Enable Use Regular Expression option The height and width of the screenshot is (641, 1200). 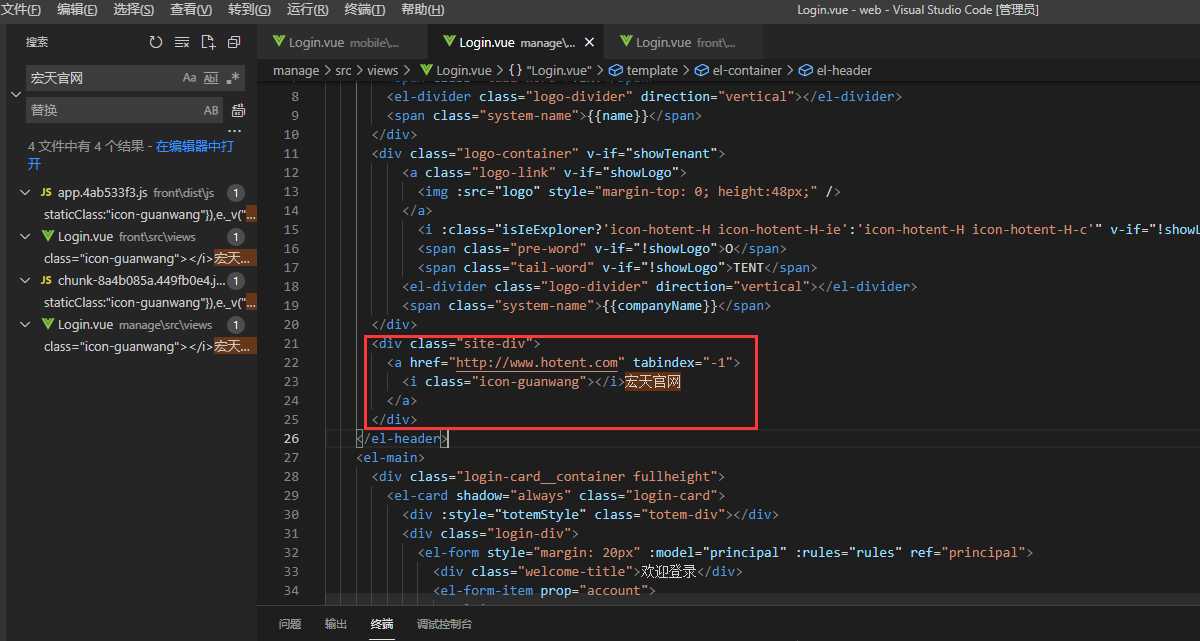[x=233, y=78]
